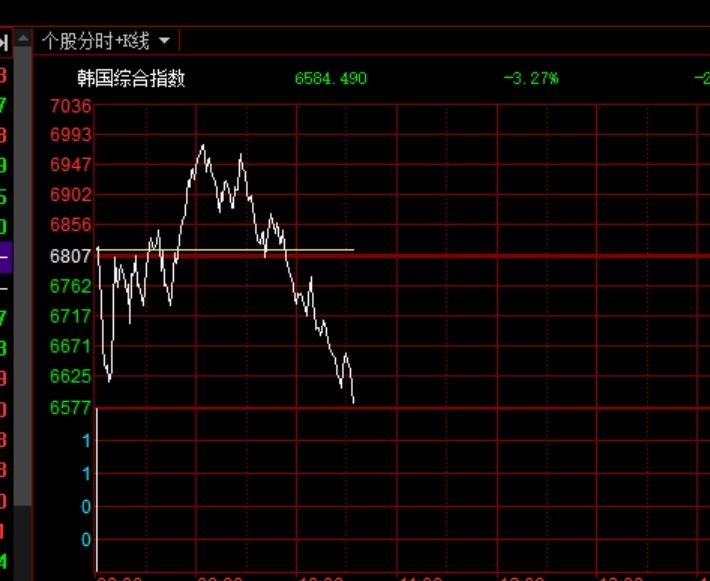The image size is (710, 581).
Task: Click the 6762 price axis label
Action: tap(71, 286)
